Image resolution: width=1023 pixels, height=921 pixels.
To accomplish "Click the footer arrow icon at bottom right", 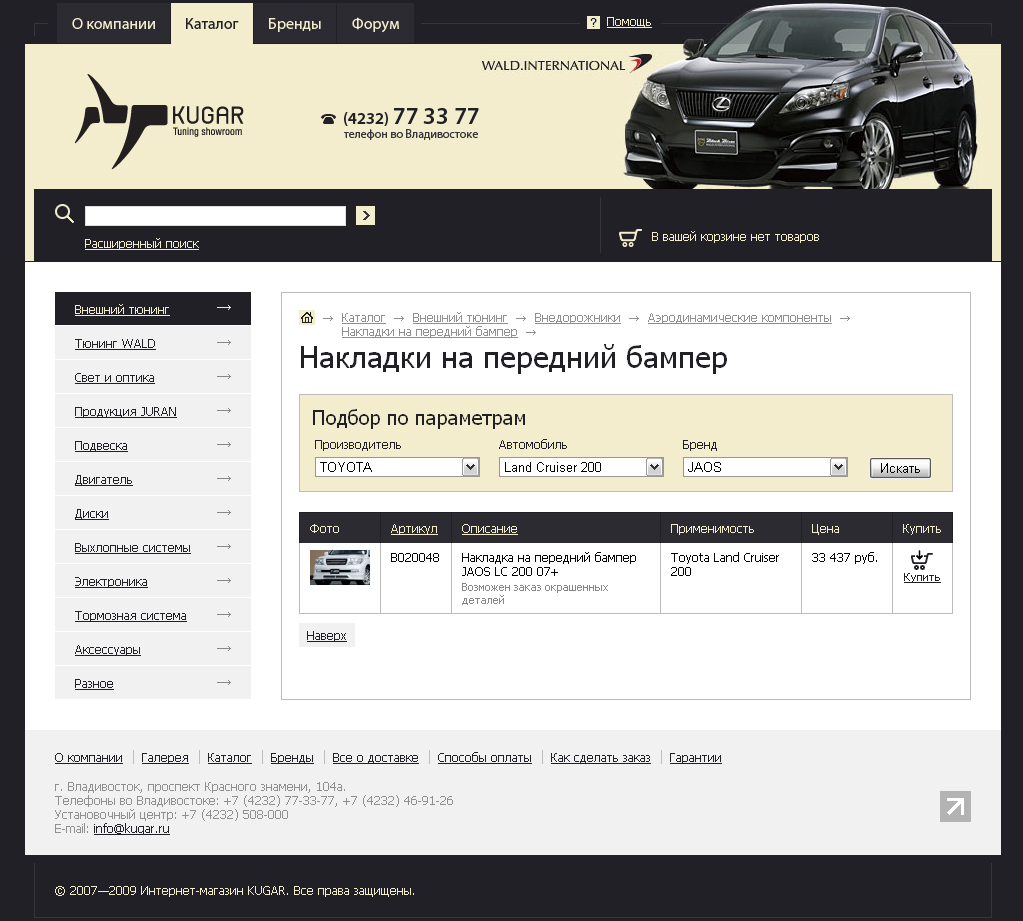I will click(x=955, y=806).
